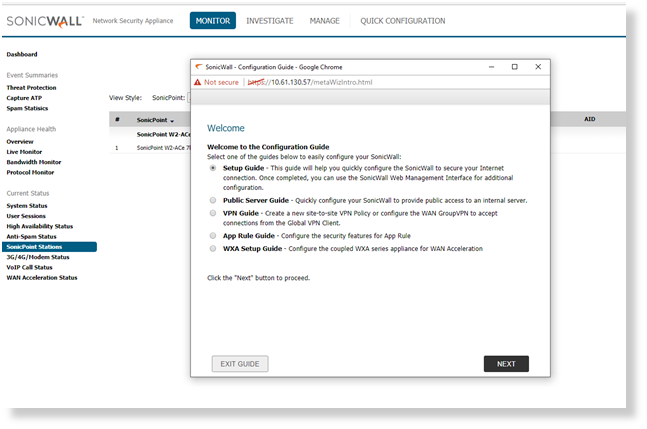Open WAN Acceleration Status page
The image size is (647, 429).
tap(42, 278)
